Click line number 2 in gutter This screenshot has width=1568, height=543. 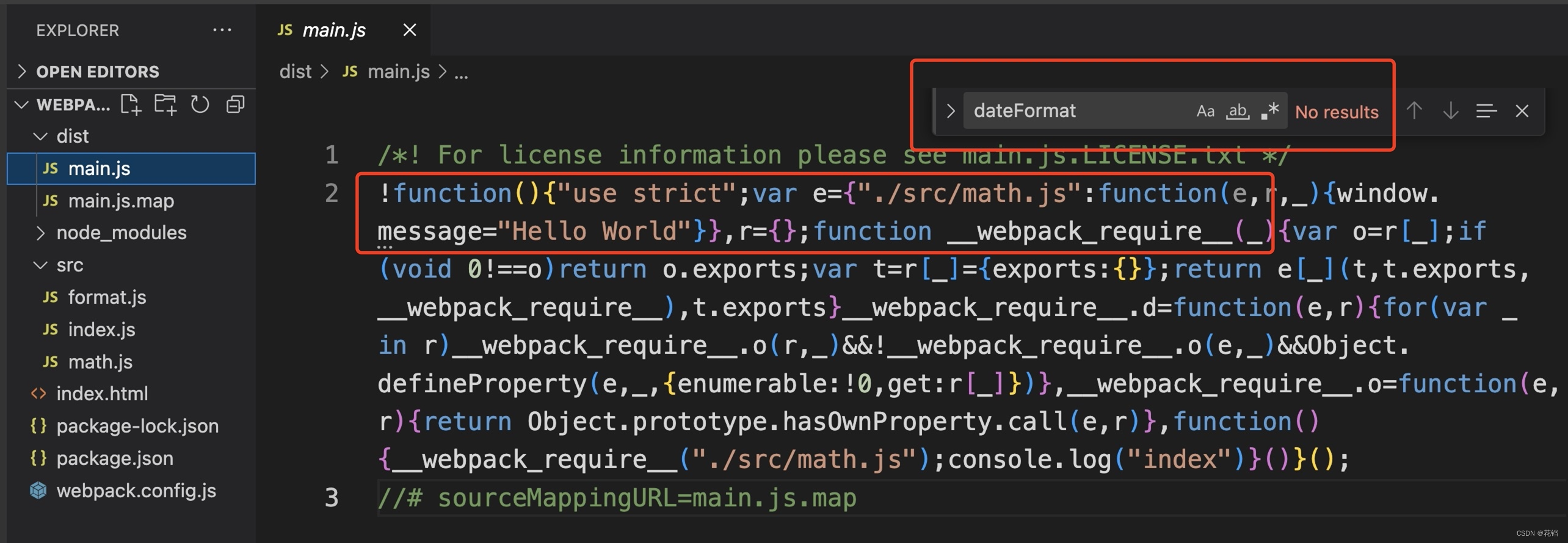pos(332,193)
